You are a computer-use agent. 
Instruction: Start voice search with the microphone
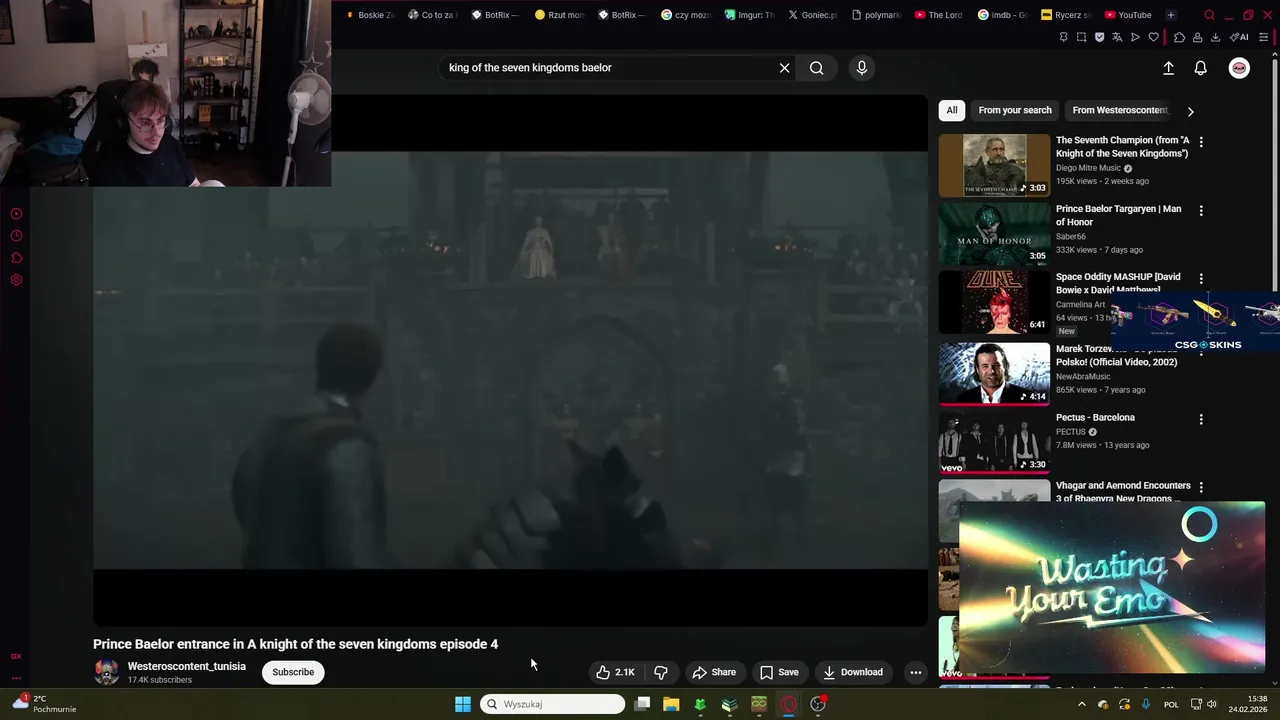pyautogui.click(x=862, y=68)
